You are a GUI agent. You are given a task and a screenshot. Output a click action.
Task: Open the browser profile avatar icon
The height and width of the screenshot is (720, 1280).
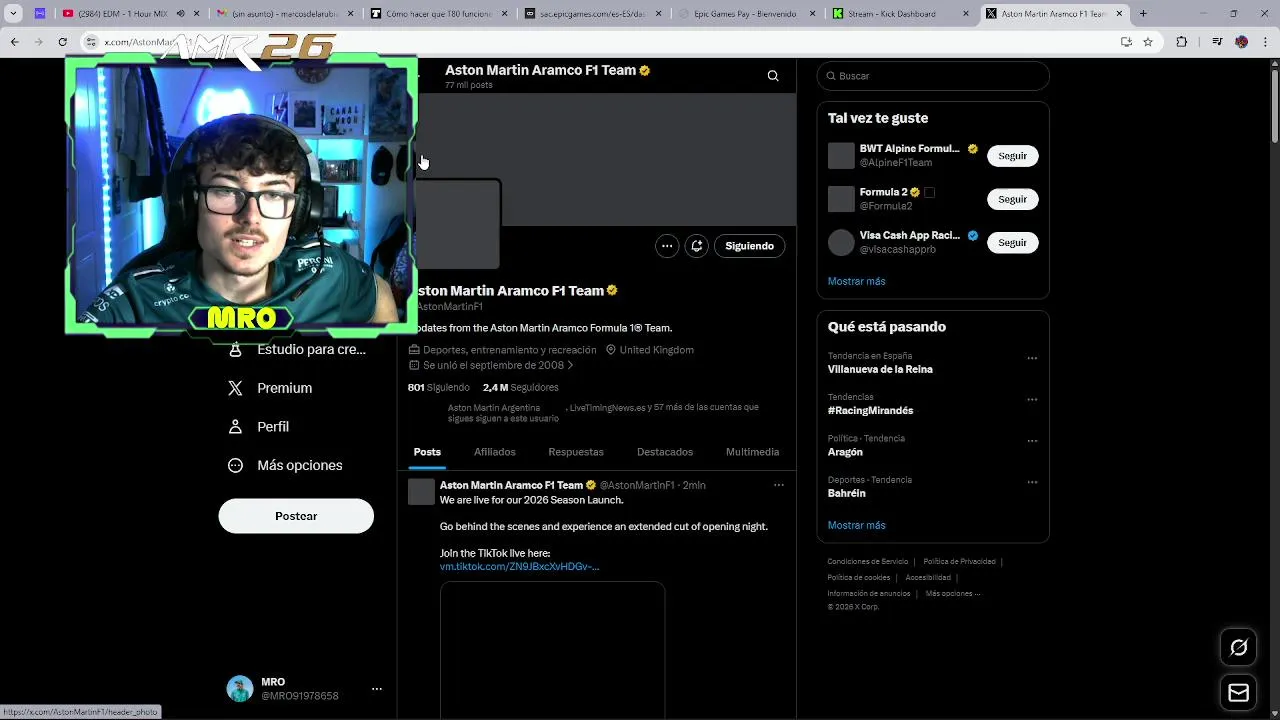tap(1241, 42)
